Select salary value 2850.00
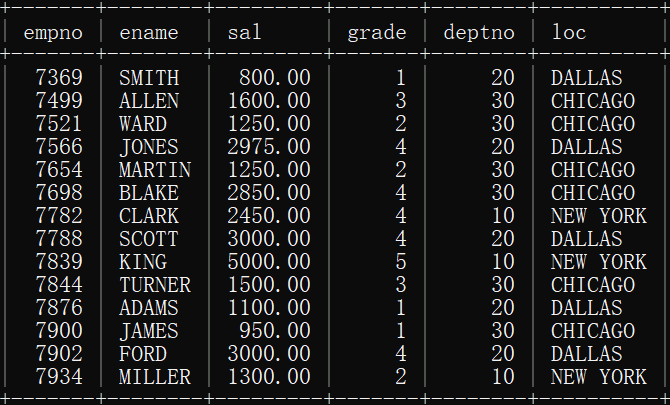The image size is (670, 405). (269, 193)
